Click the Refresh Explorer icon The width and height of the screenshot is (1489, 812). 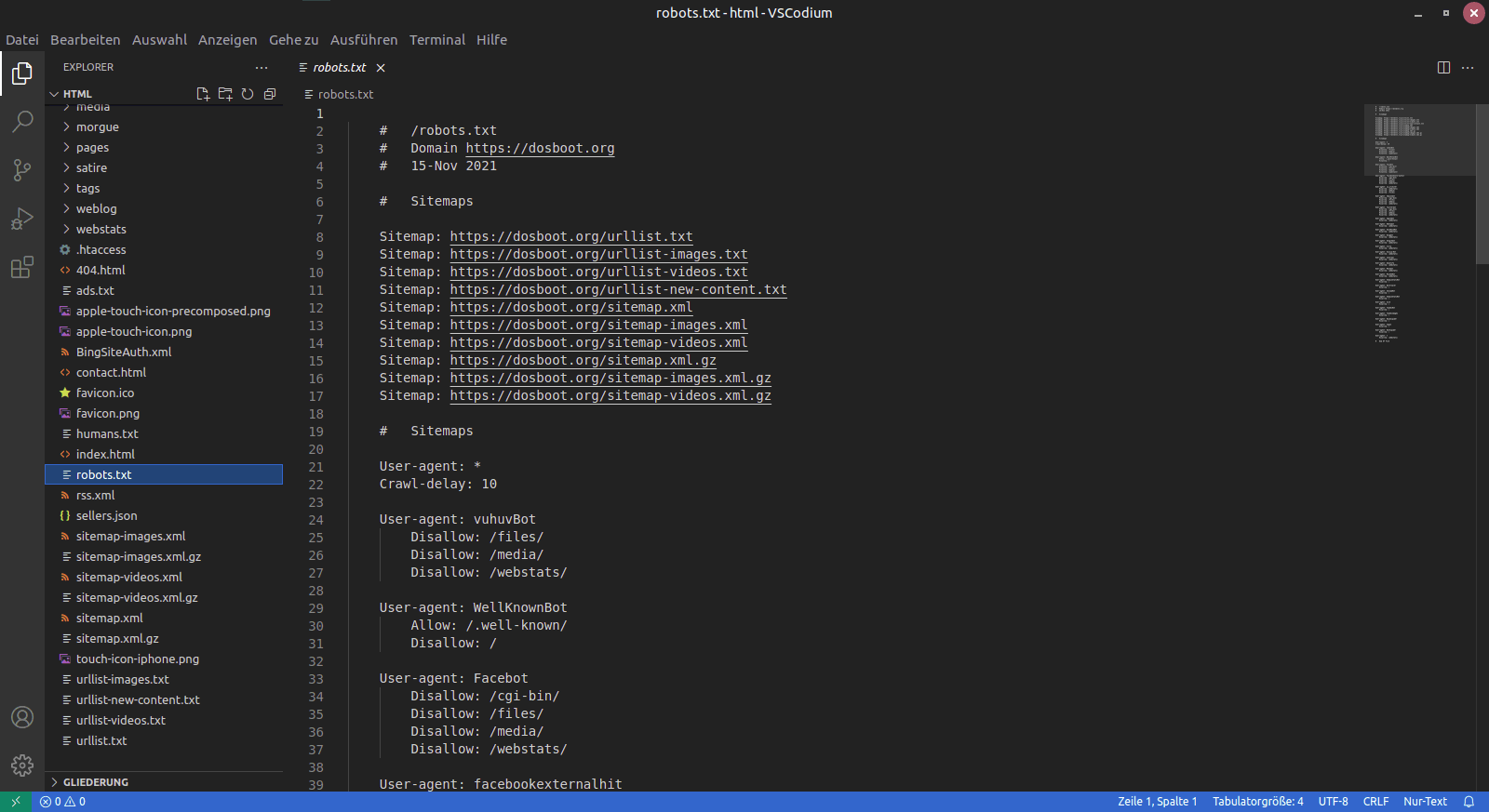point(248,94)
